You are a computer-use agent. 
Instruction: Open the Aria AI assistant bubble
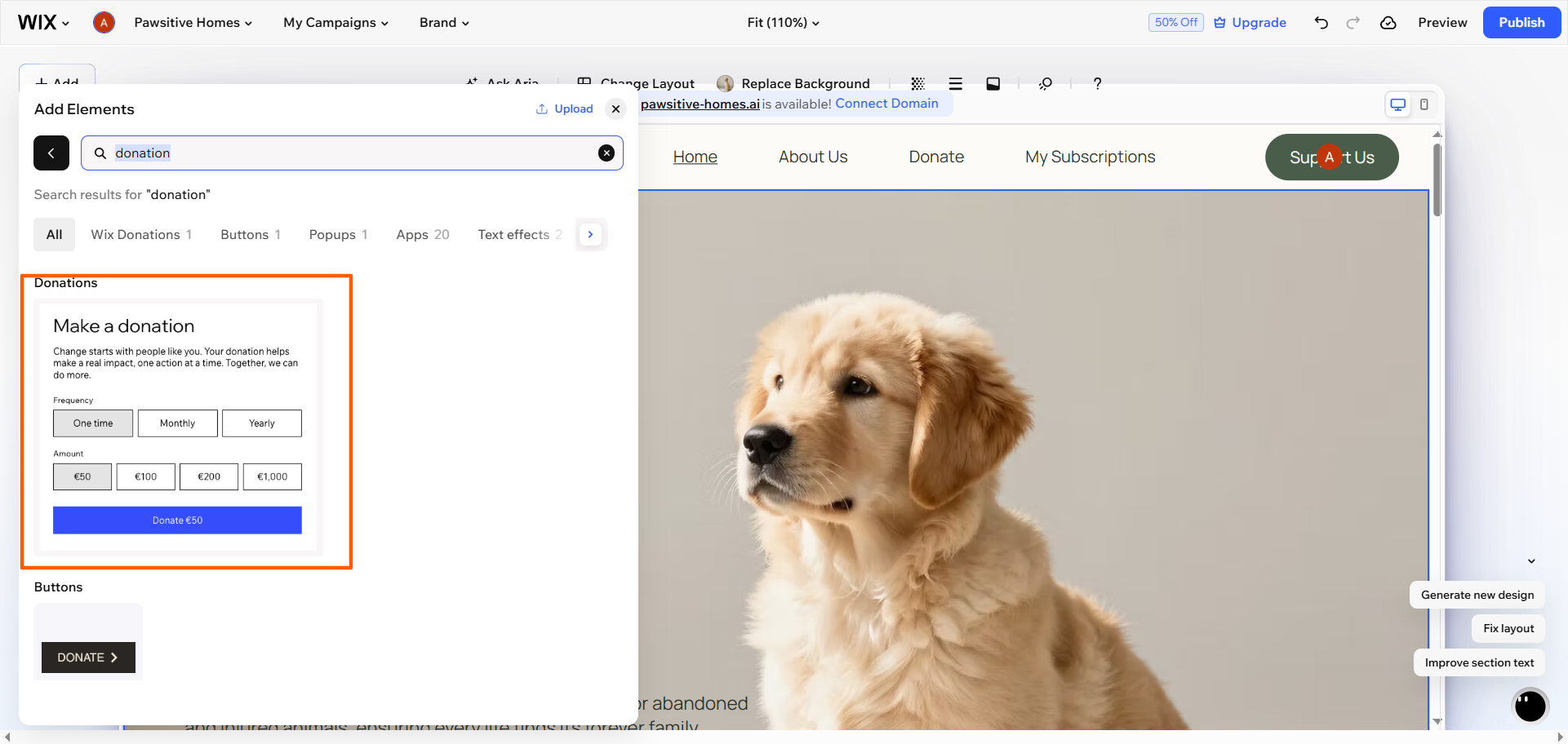coord(1530,705)
